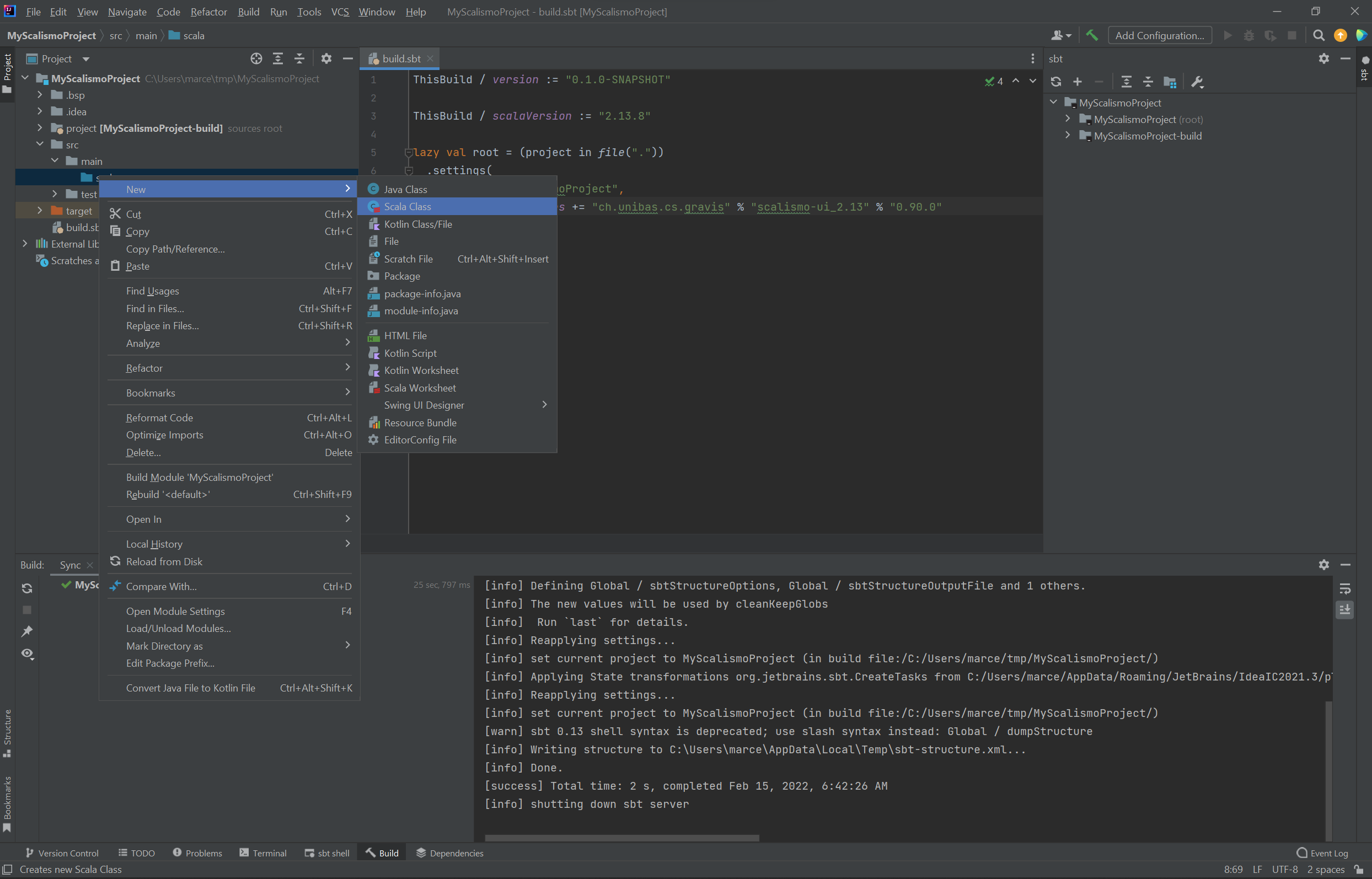Toggle scroll to end in Build output

point(1345,609)
